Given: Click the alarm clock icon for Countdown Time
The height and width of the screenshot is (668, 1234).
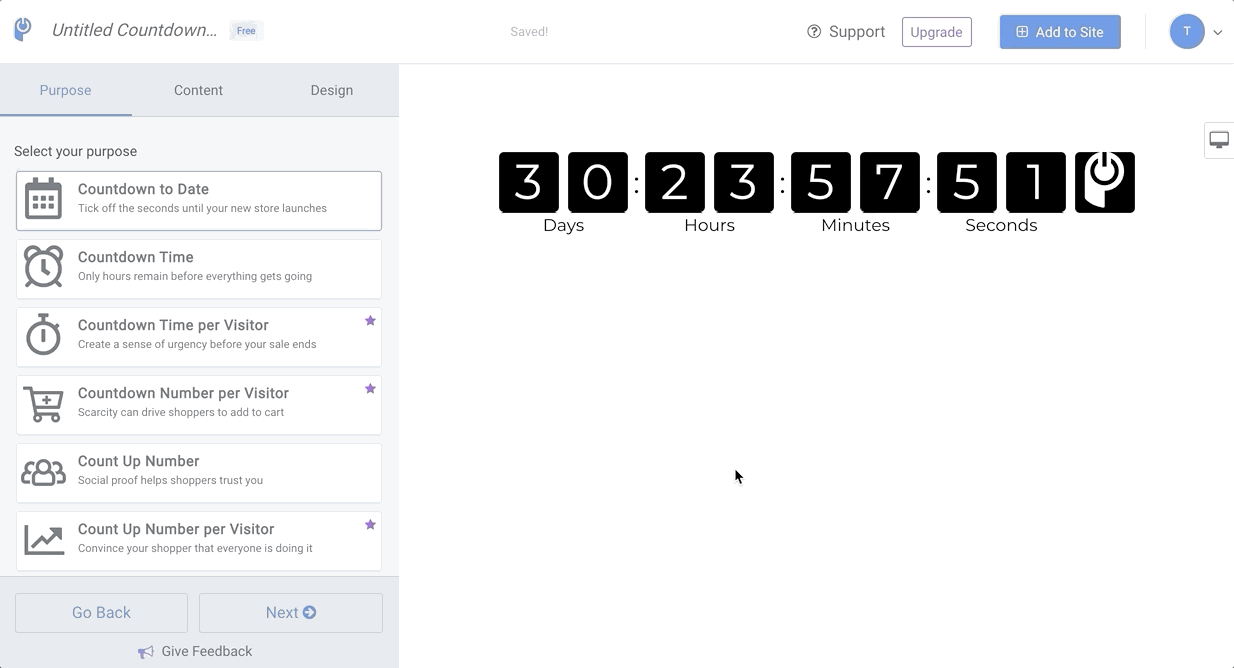Looking at the screenshot, I should point(43,267).
